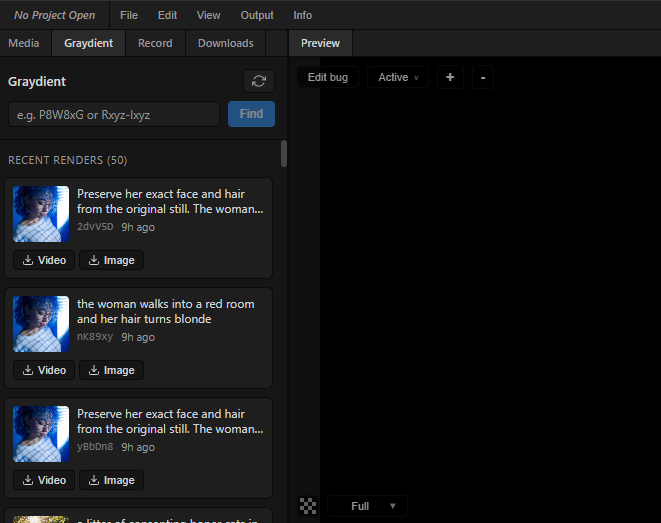Click the Edit bug button
Image resolution: width=661 pixels, height=523 pixels.
(328, 77)
